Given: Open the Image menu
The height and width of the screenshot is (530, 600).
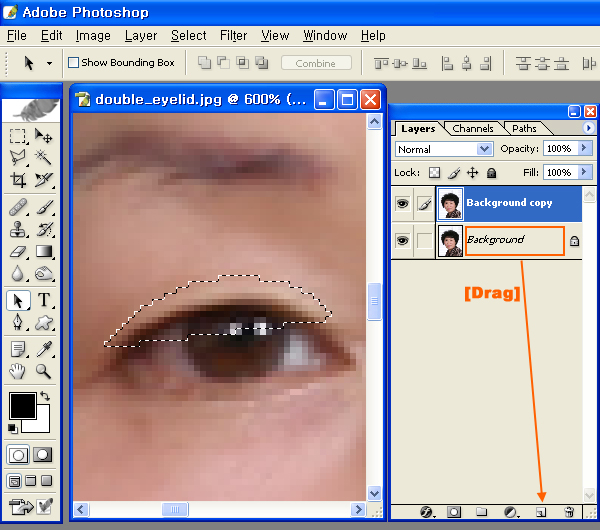Looking at the screenshot, I should tap(93, 36).
